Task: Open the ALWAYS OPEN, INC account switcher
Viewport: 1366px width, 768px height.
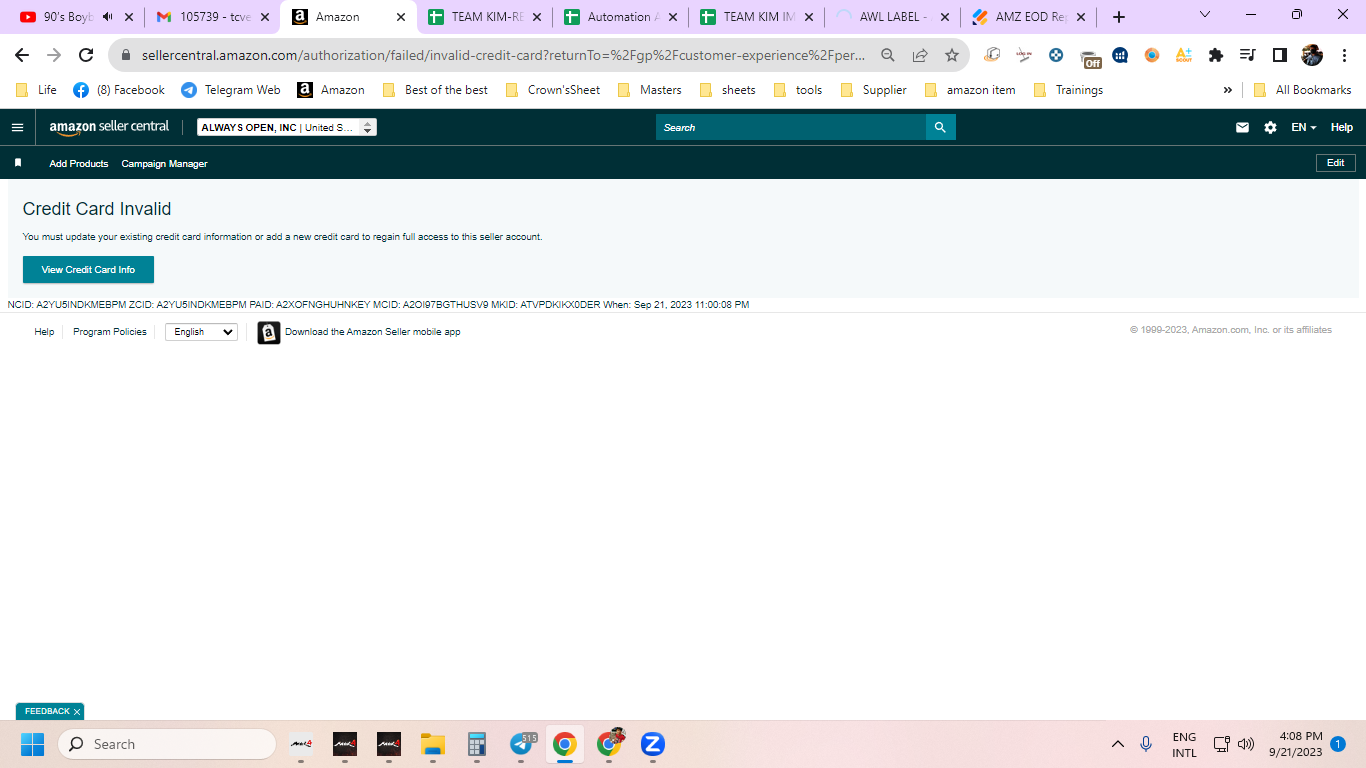Action: click(x=287, y=127)
